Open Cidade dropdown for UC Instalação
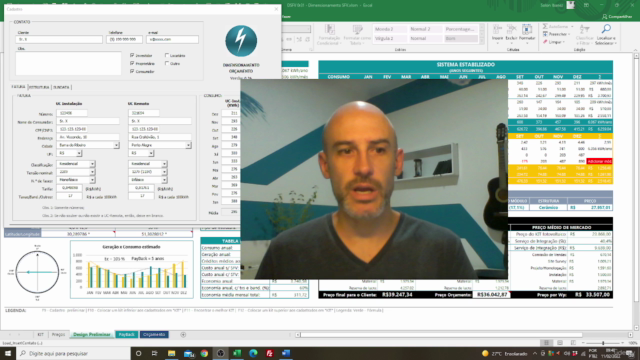The width and height of the screenshot is (640, 360). point(116,145)
